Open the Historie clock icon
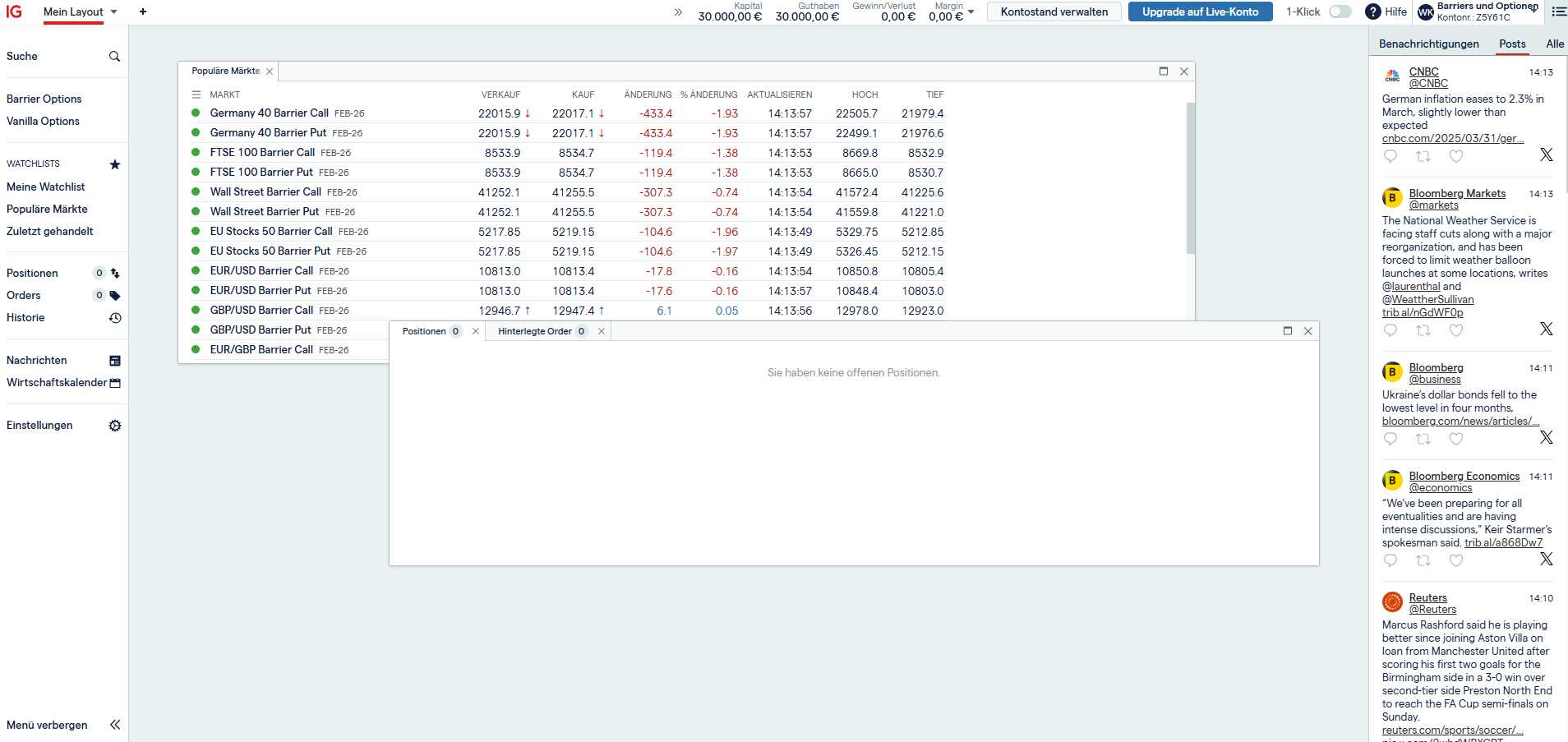This screenshot has height=742, width=1568. point(115,318)
